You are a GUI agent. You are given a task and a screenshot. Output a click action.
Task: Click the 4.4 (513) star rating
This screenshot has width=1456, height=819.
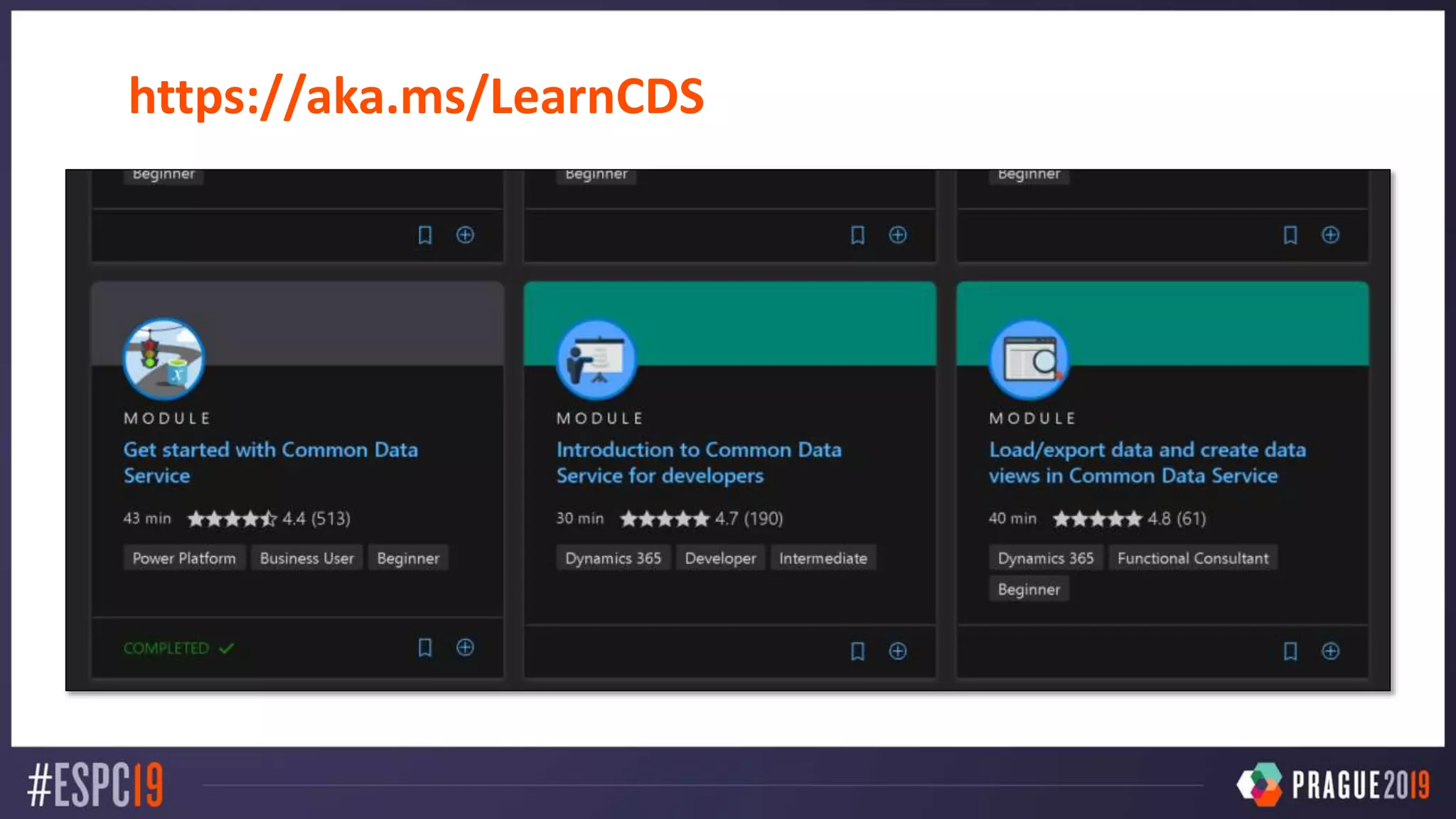click(x=269, y=518)
